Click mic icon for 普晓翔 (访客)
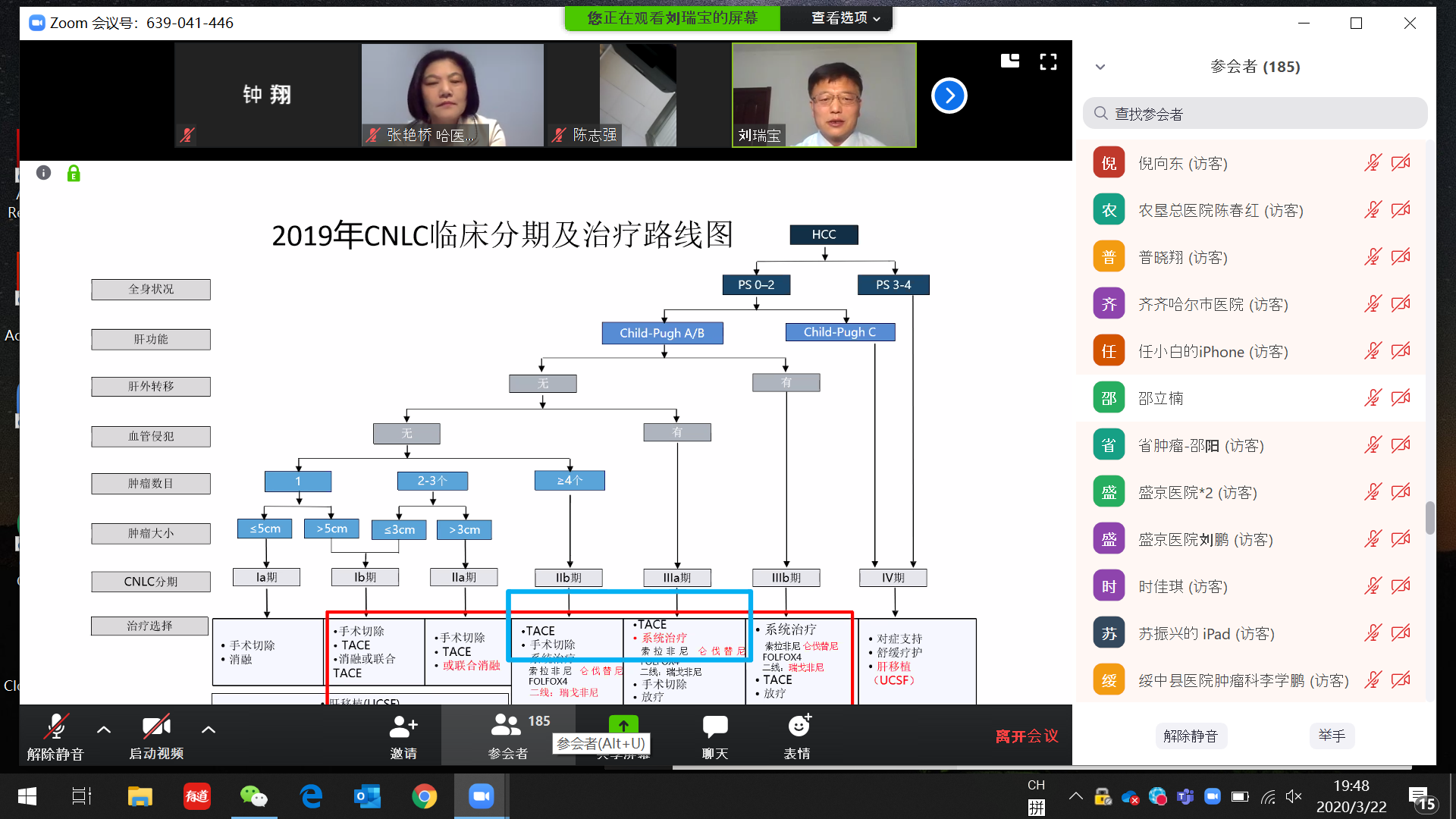The height and width of the screenshot is (819, 1456). tap(1373, 257)
